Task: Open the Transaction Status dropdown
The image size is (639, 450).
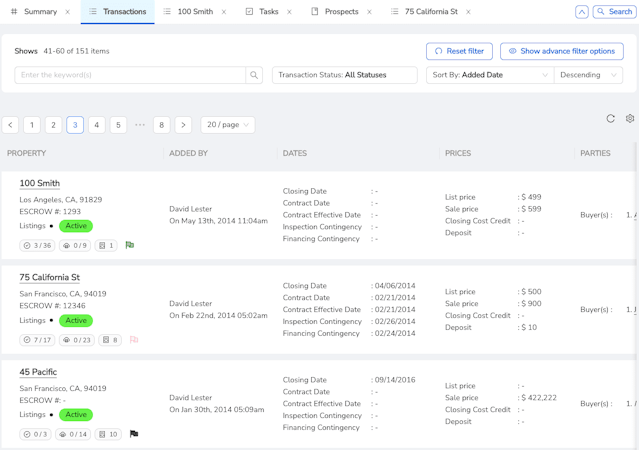Action: tap(344, 75)
